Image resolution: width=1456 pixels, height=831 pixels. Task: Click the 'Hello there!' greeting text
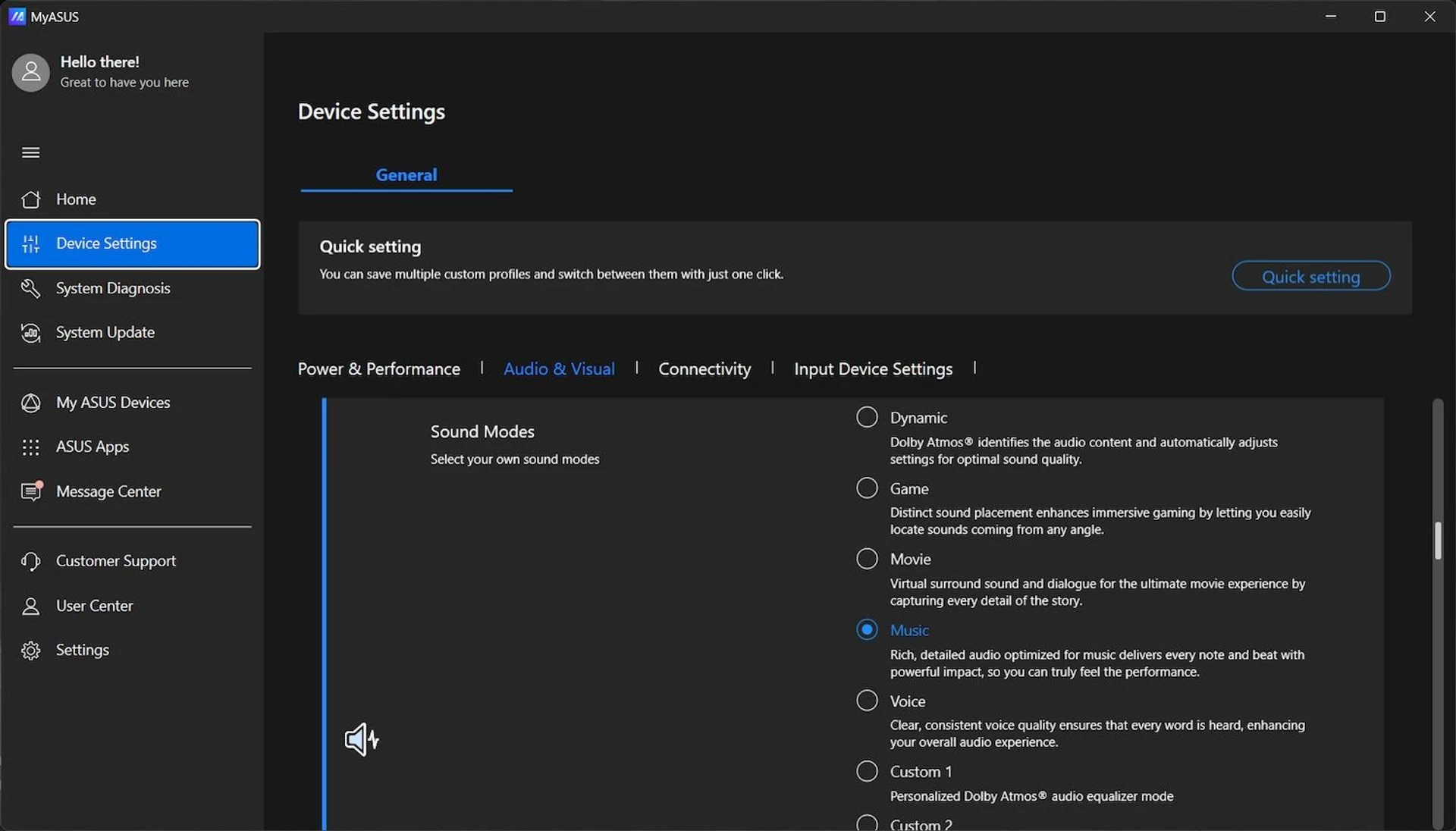(x=100, y=62)
